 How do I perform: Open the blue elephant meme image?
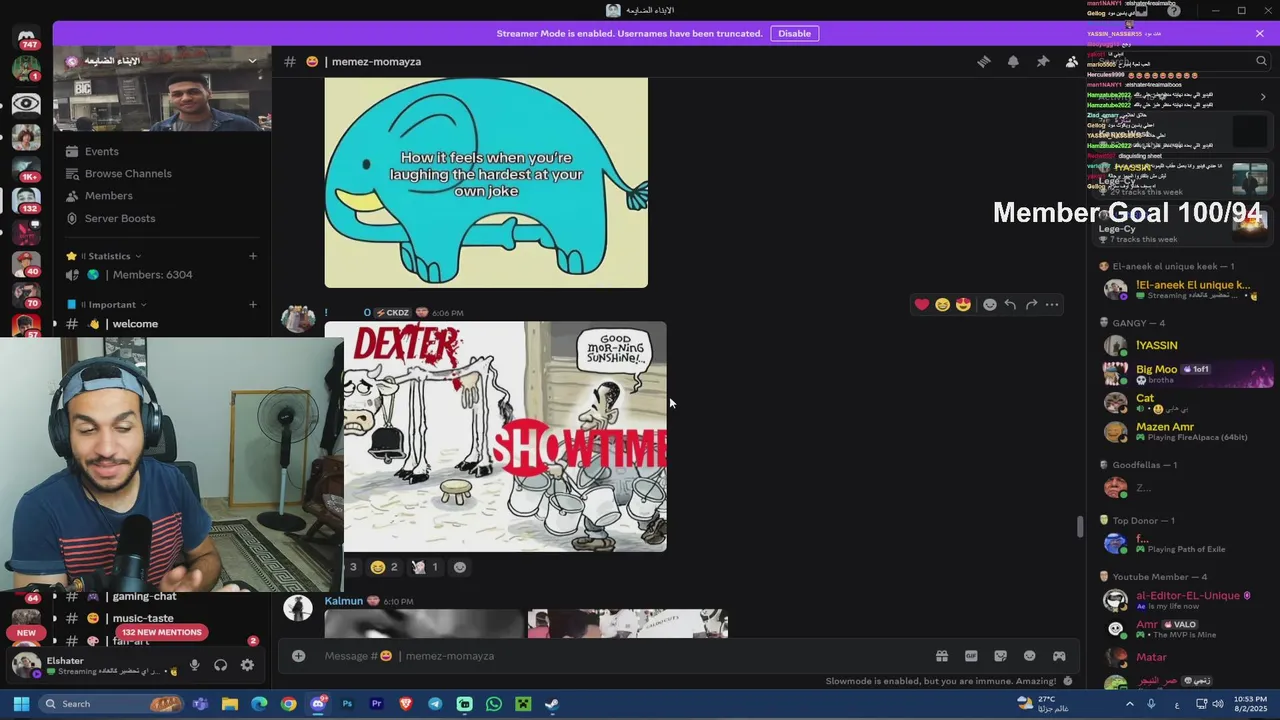tap(486, 183)
